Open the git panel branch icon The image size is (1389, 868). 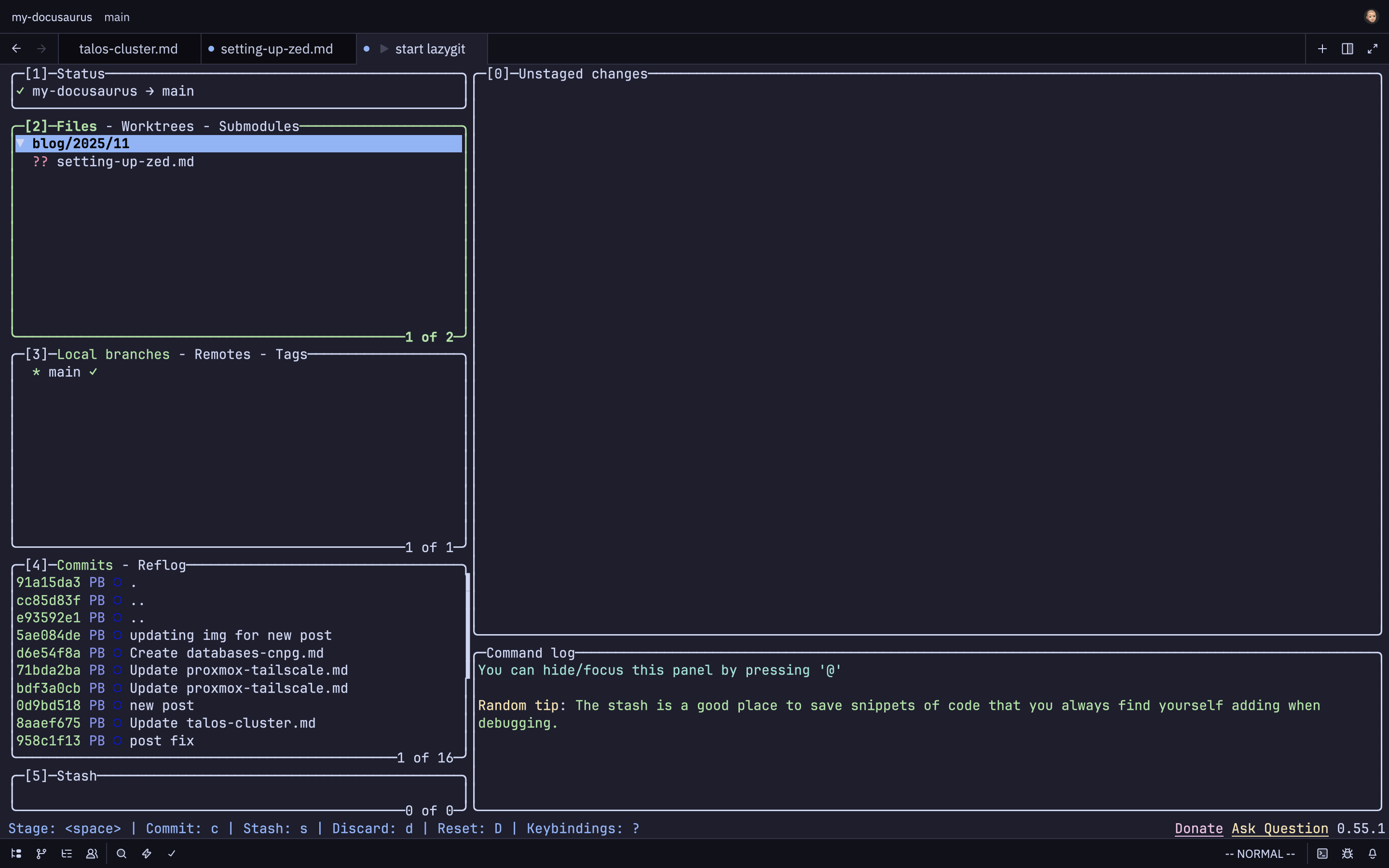click(x=41, y=854)
